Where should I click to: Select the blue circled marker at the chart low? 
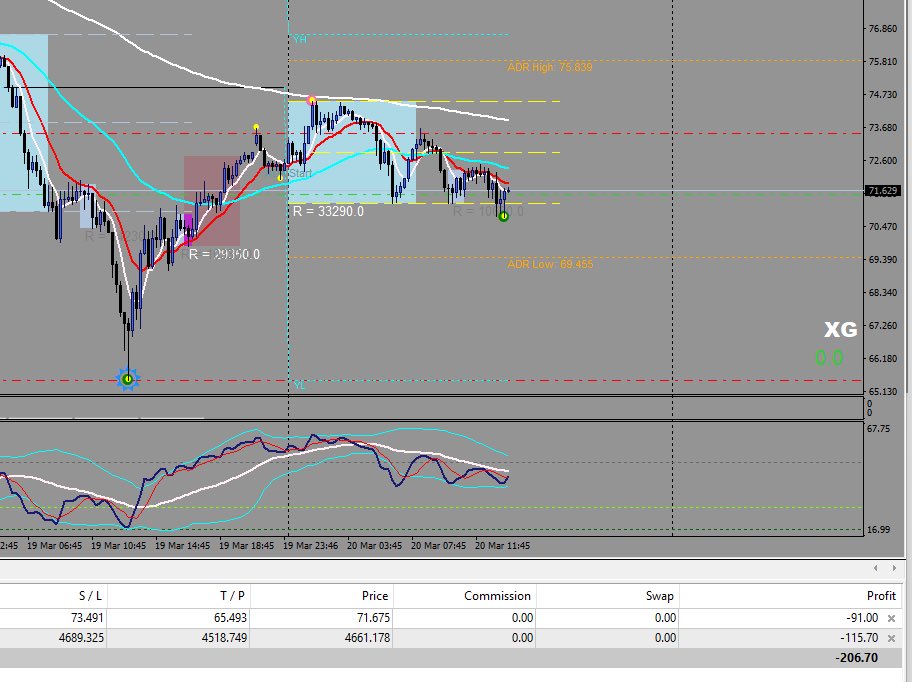[x=128, y=377]
